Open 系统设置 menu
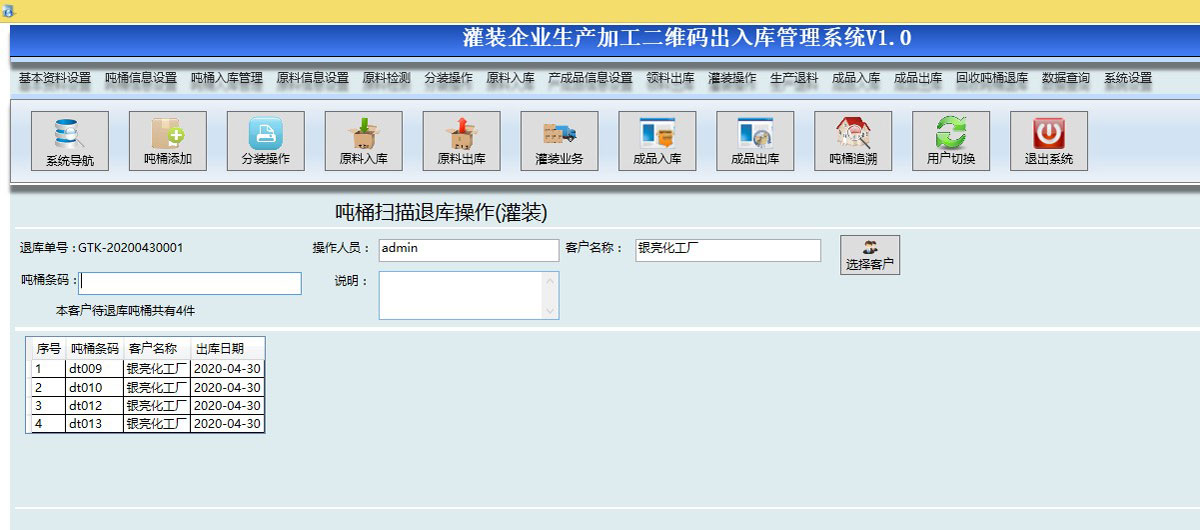The height and width of the screenshot is (530, 1200). (x=1128, y=78)
